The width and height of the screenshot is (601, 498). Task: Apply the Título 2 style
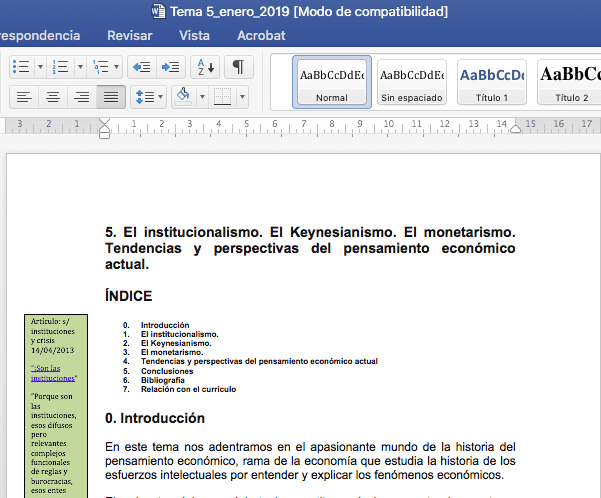click(x=569, y=82)
